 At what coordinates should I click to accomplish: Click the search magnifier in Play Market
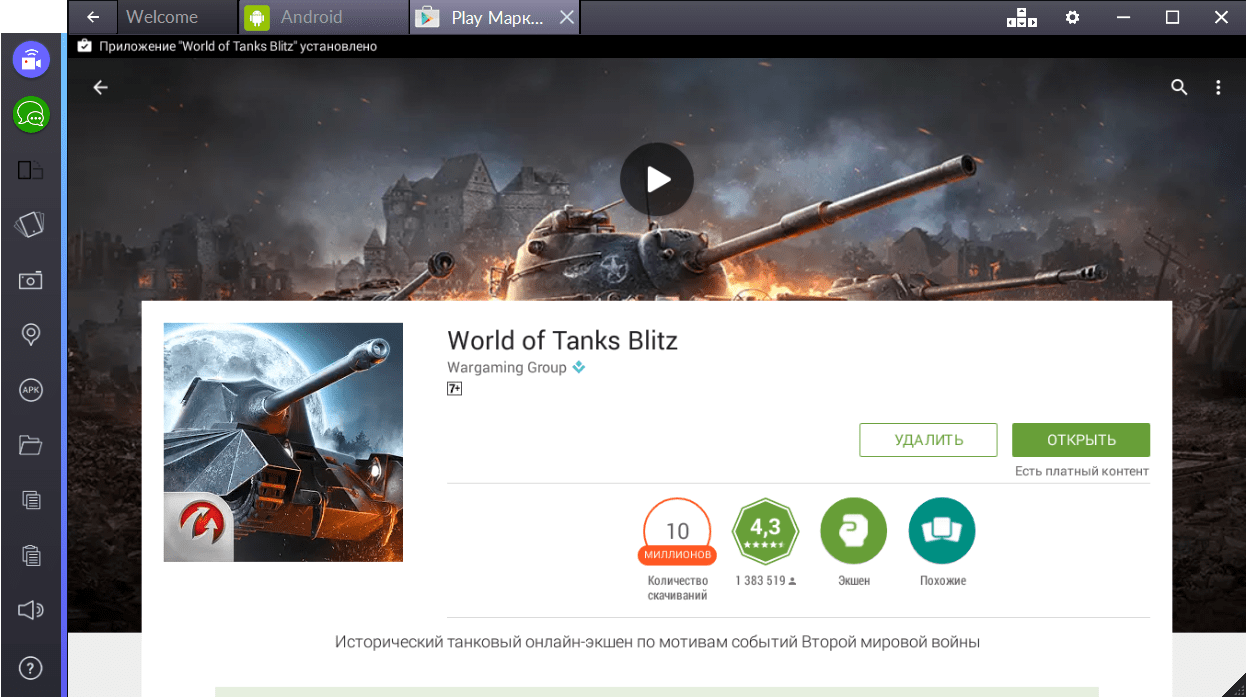tap(1179, 88)
